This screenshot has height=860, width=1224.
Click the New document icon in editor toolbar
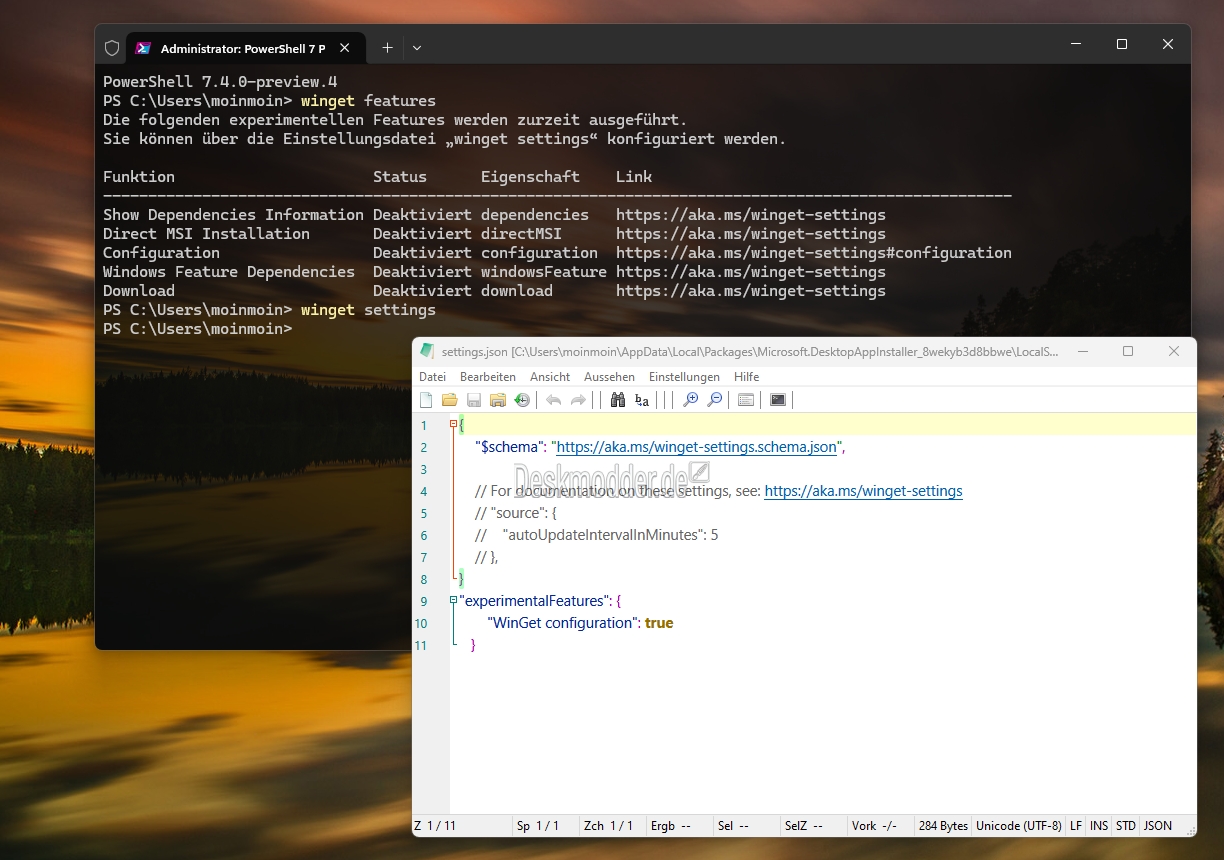[x=426, y=400]
